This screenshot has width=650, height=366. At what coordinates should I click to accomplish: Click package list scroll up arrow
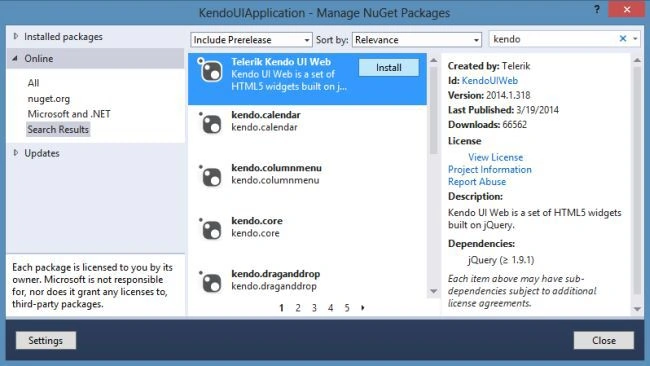click(x=434, y=61)
